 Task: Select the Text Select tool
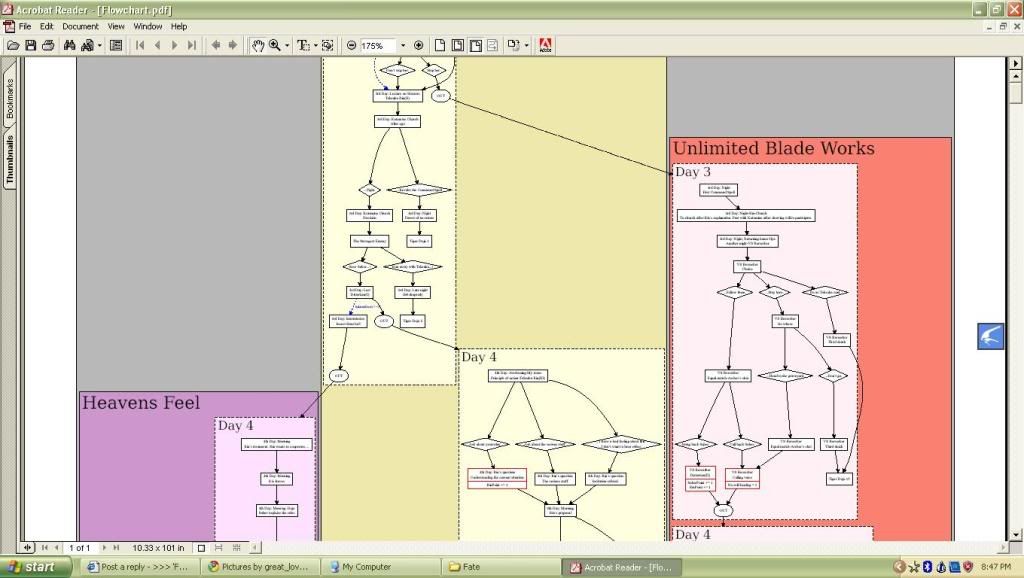click(x=303, y=45)
